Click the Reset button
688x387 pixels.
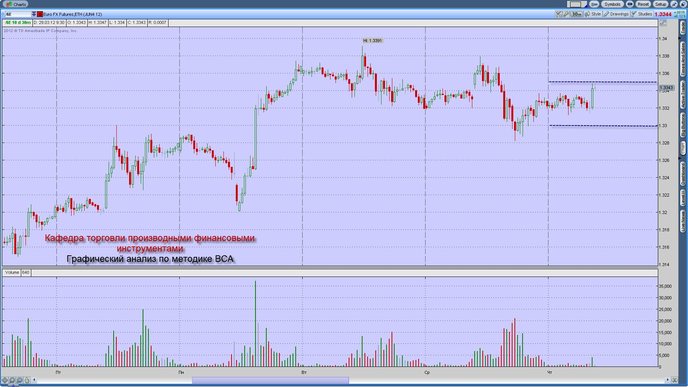point(643,4)
